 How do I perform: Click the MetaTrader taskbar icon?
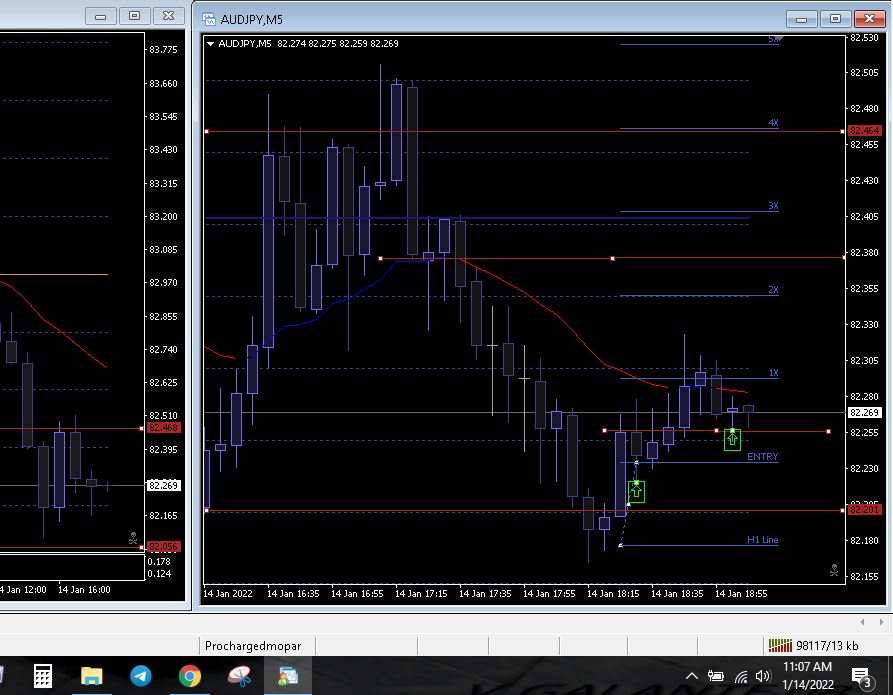[288, 676]
